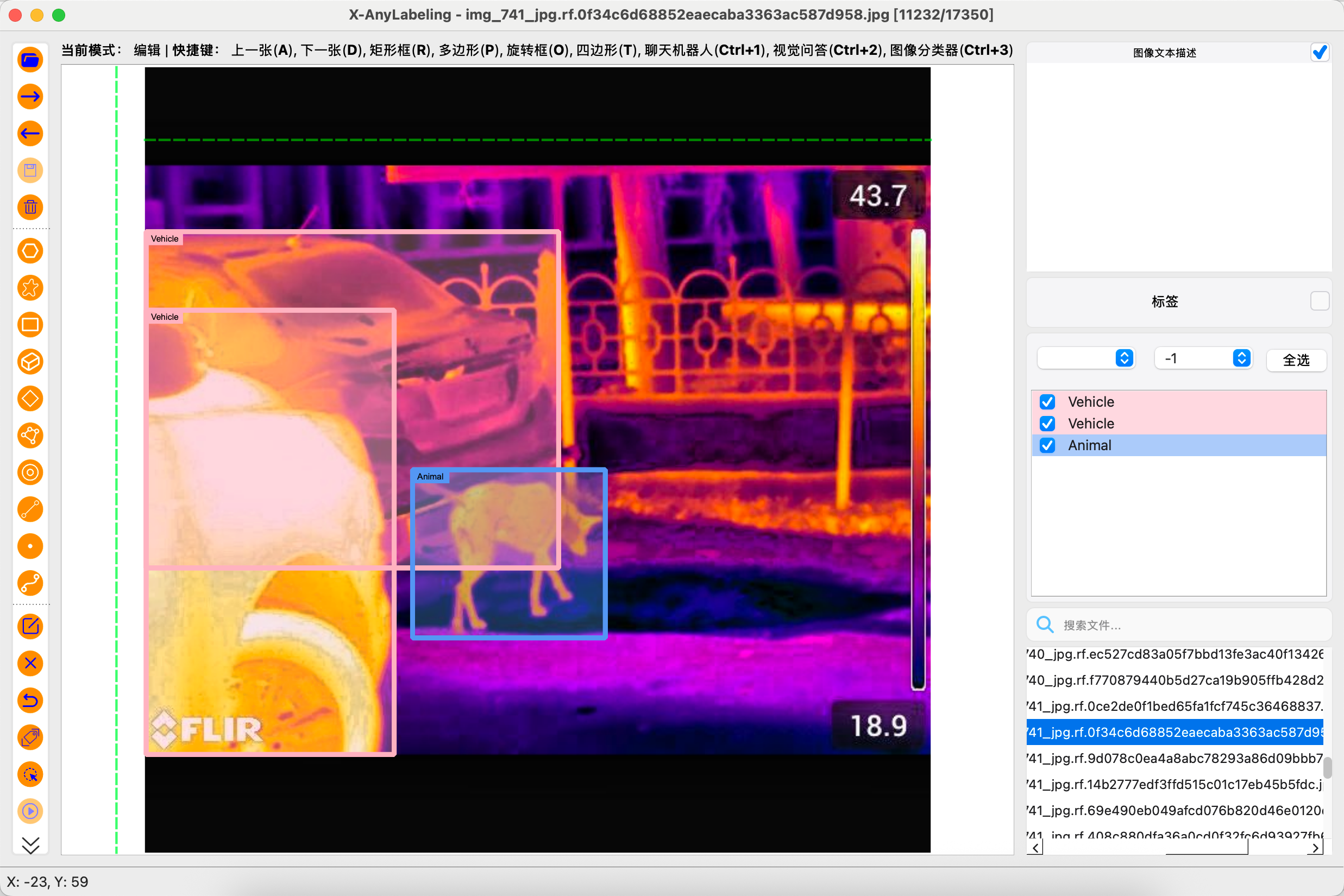Click the file list right scroll arrow
Image resolution: width=1344 pixels, height=896 pixels.
[x=1315, y=848]
